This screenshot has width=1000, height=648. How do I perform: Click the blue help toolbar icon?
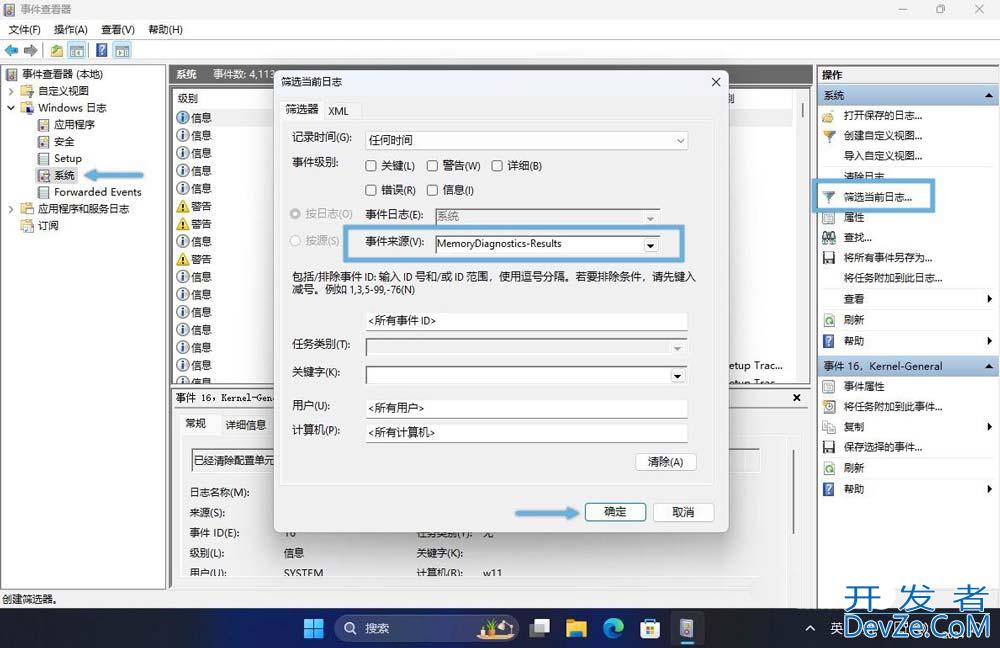[101, 50]
